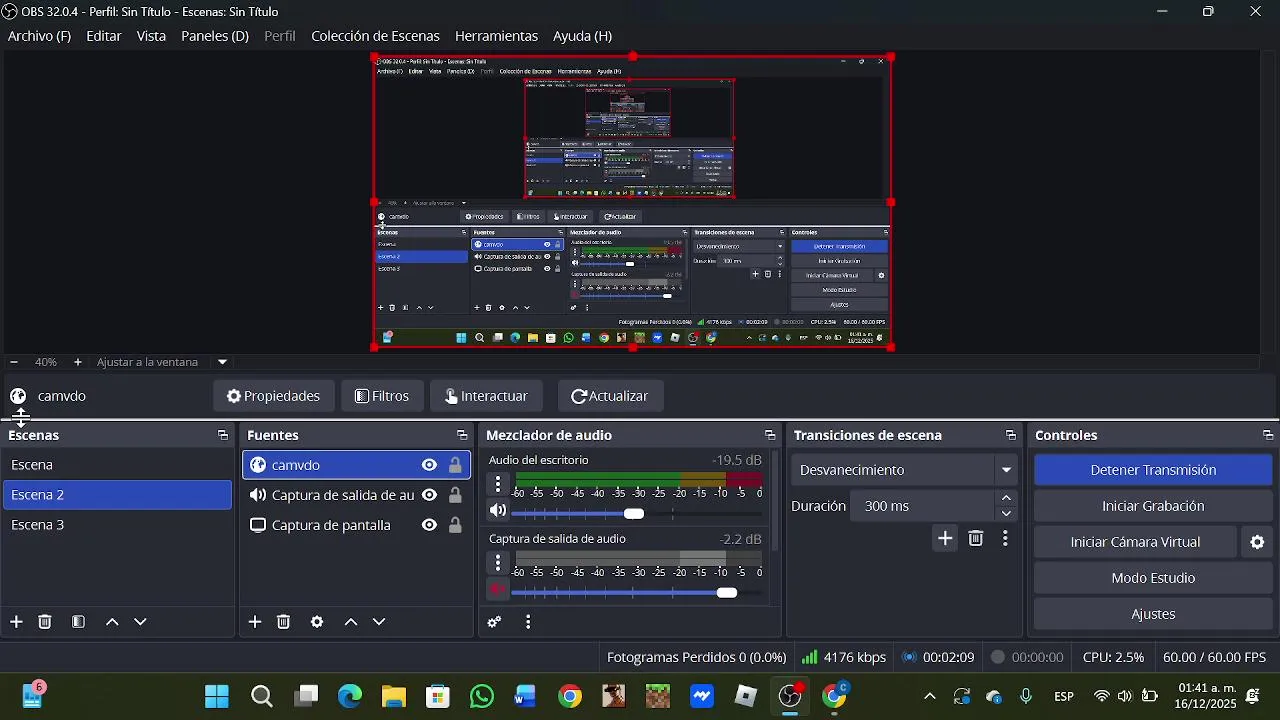Open preview scaling dropdown arrow
This screenshot has width=1280, height=720.
tap(222, 362)
